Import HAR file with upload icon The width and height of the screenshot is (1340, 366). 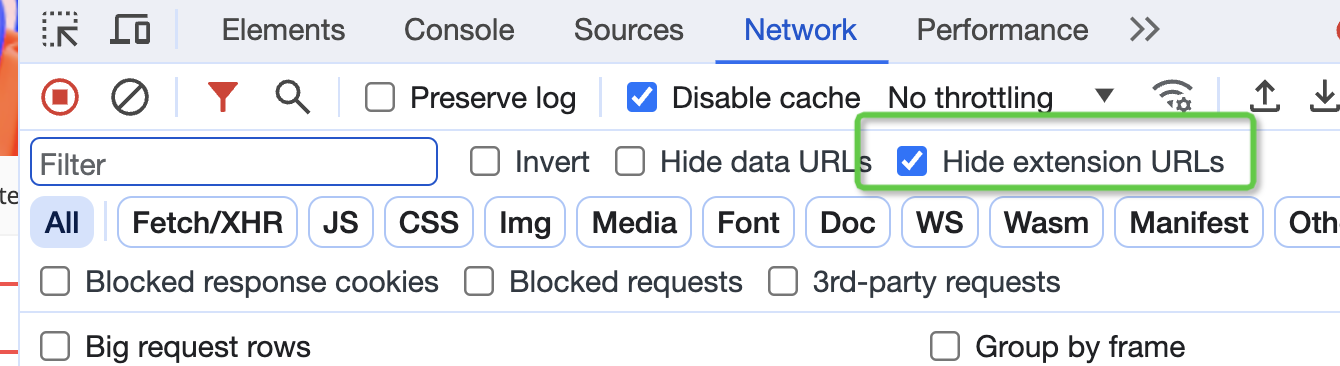click(1265, 97)
